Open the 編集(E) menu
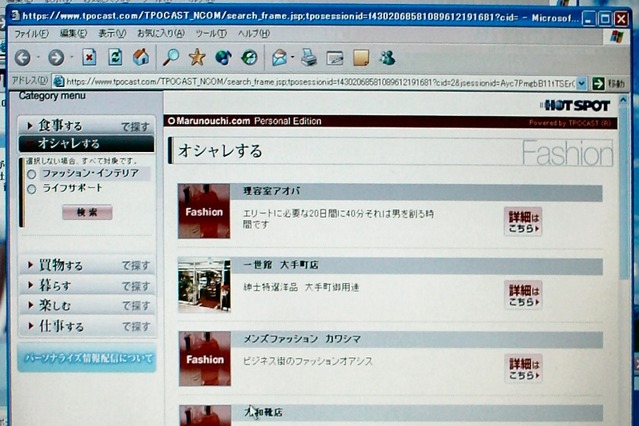Screen dimensions: 639x426 pos(73,33)
